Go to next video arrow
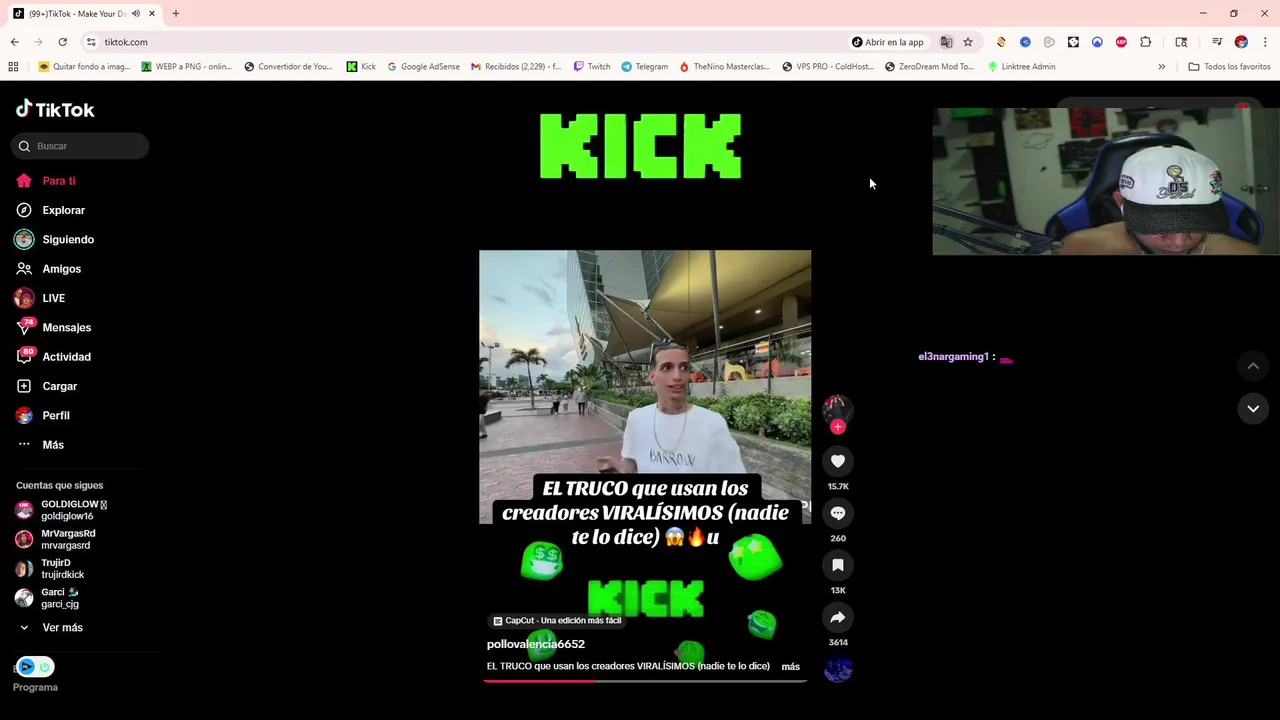Image resolution: width=1280 pixels, height=720 pixels. (1253, 408)
